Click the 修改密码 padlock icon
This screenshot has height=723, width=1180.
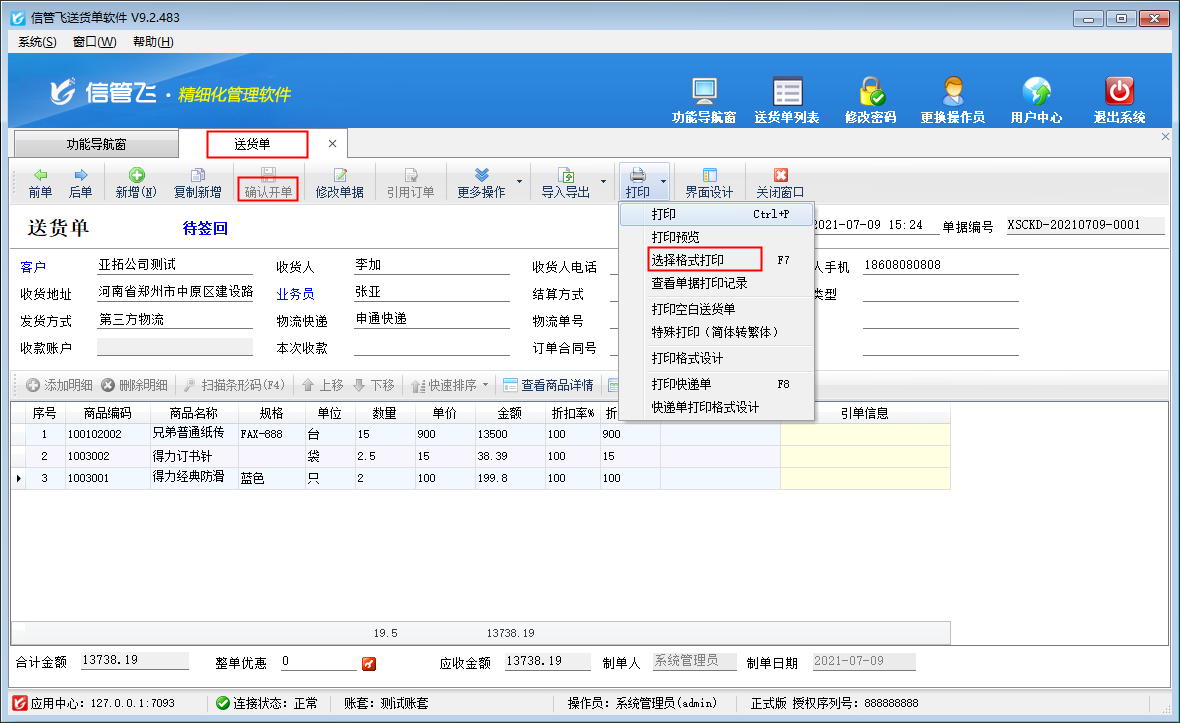click(870, 92)
